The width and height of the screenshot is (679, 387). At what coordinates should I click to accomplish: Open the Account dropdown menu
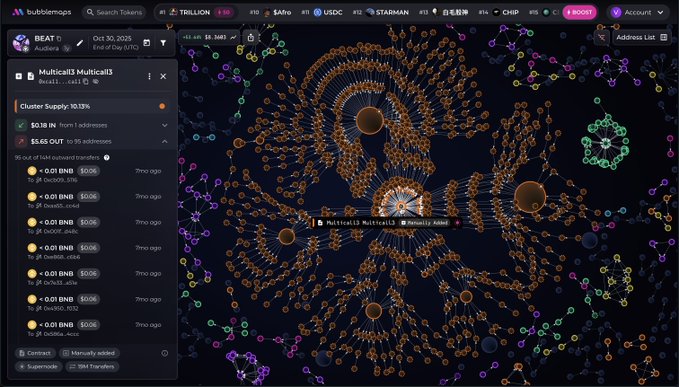(x=637, y=12)
